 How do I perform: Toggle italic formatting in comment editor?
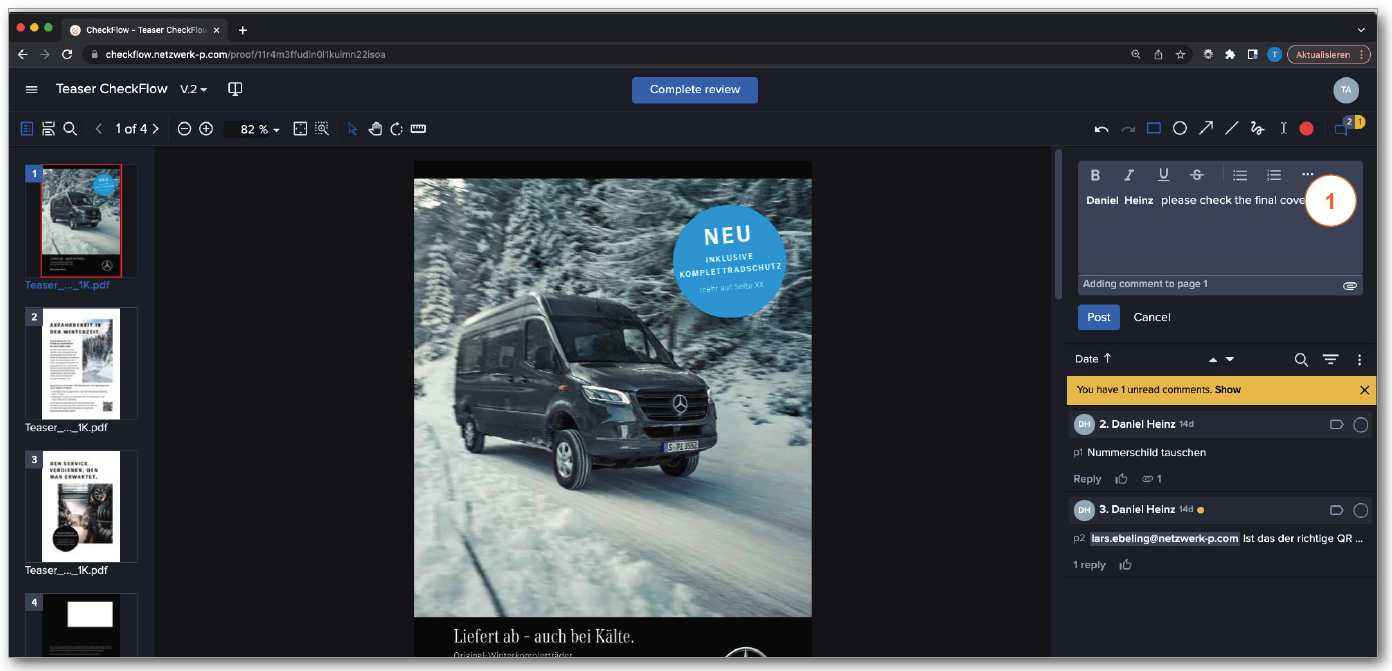(1129, 175)
